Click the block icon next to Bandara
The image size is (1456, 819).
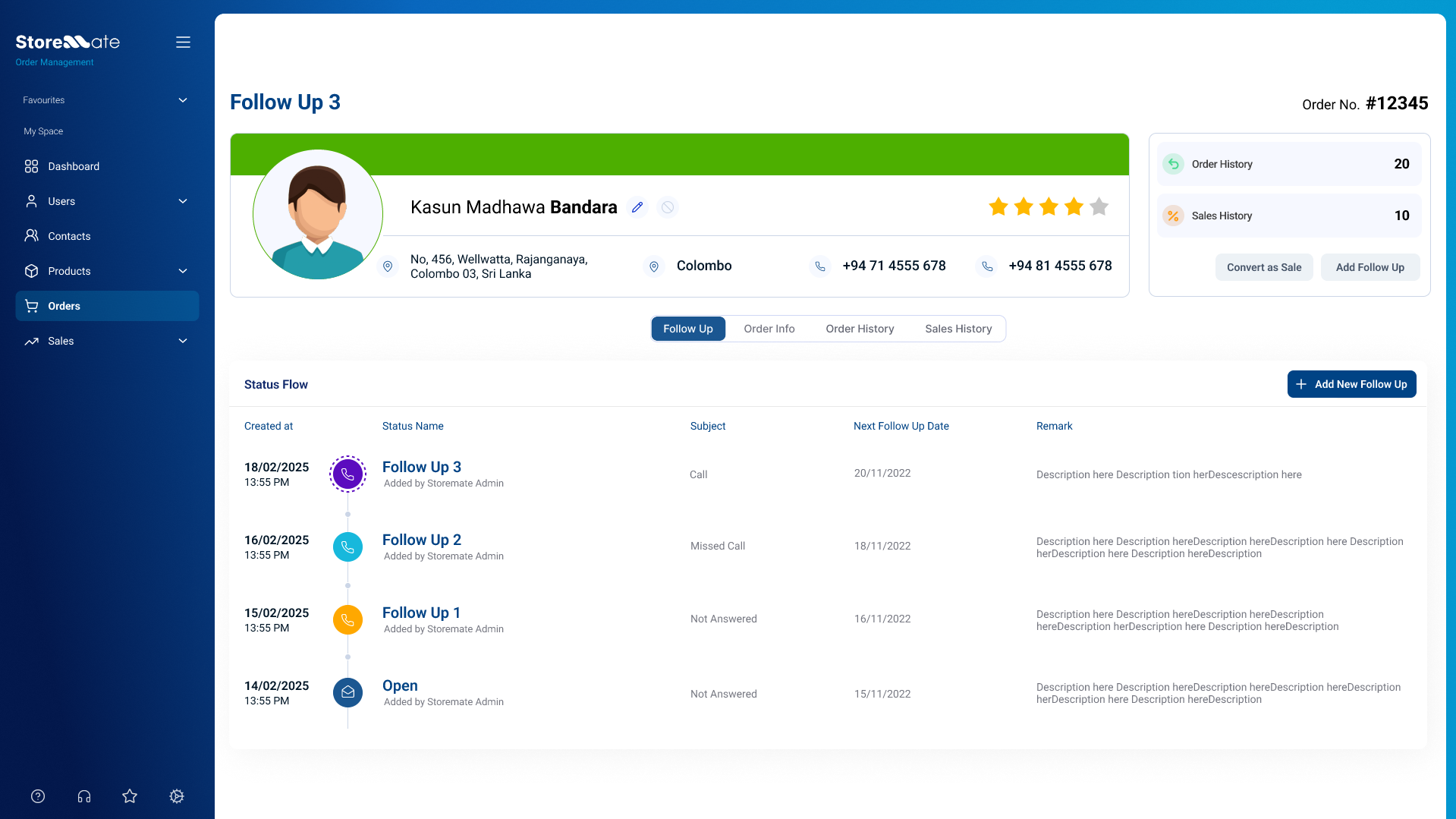click(668, 207)
